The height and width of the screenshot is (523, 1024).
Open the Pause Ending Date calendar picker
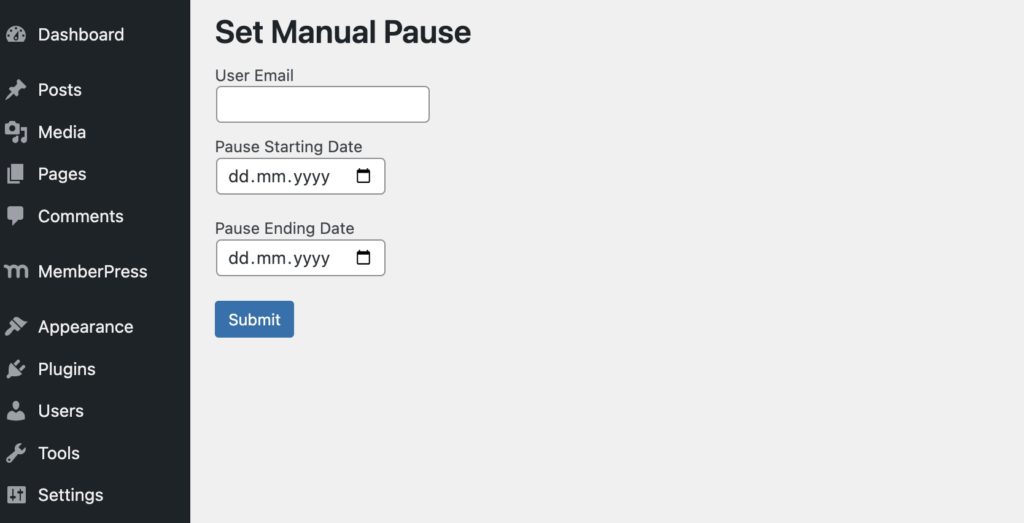tap(364, 258)
